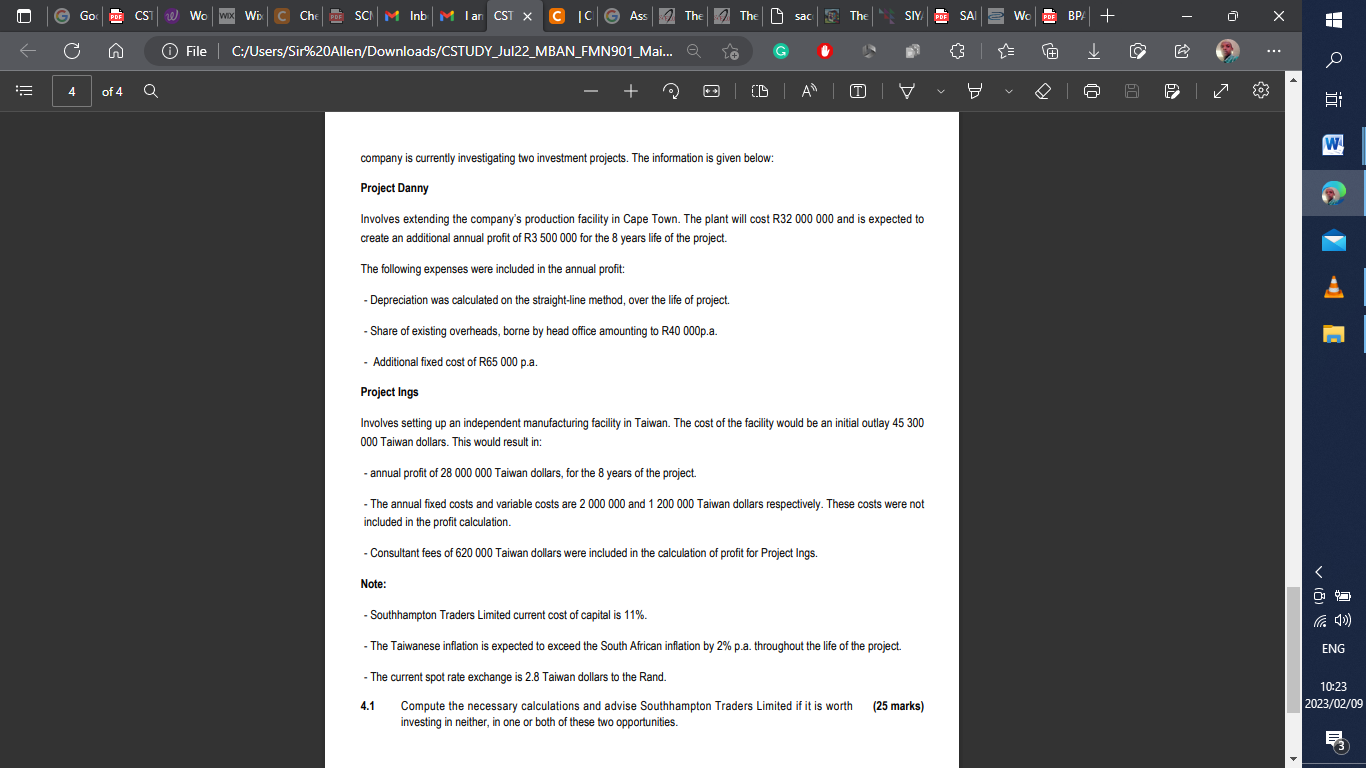Click the zoom indicator in address bar

pos(694,51)
